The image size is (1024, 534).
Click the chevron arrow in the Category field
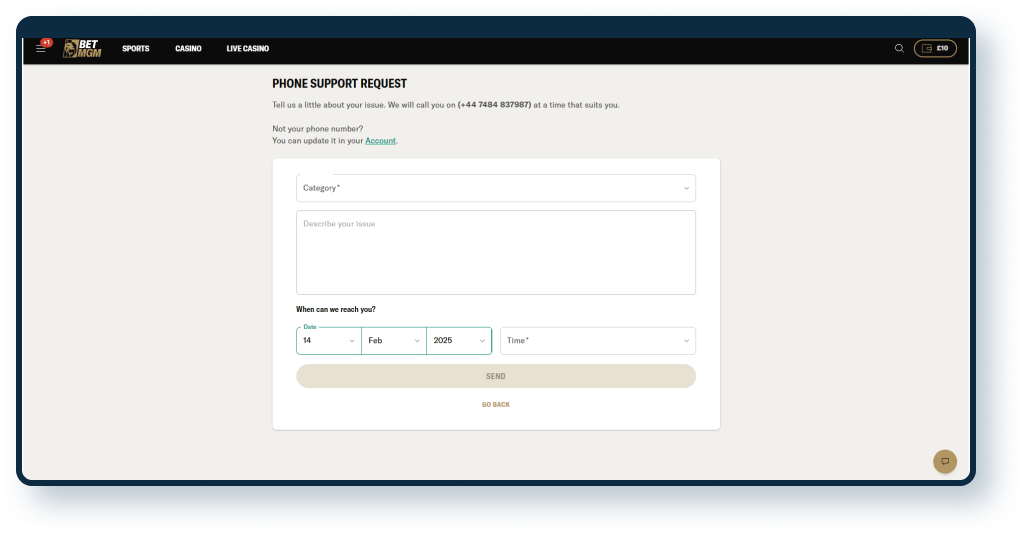(686, 188)
